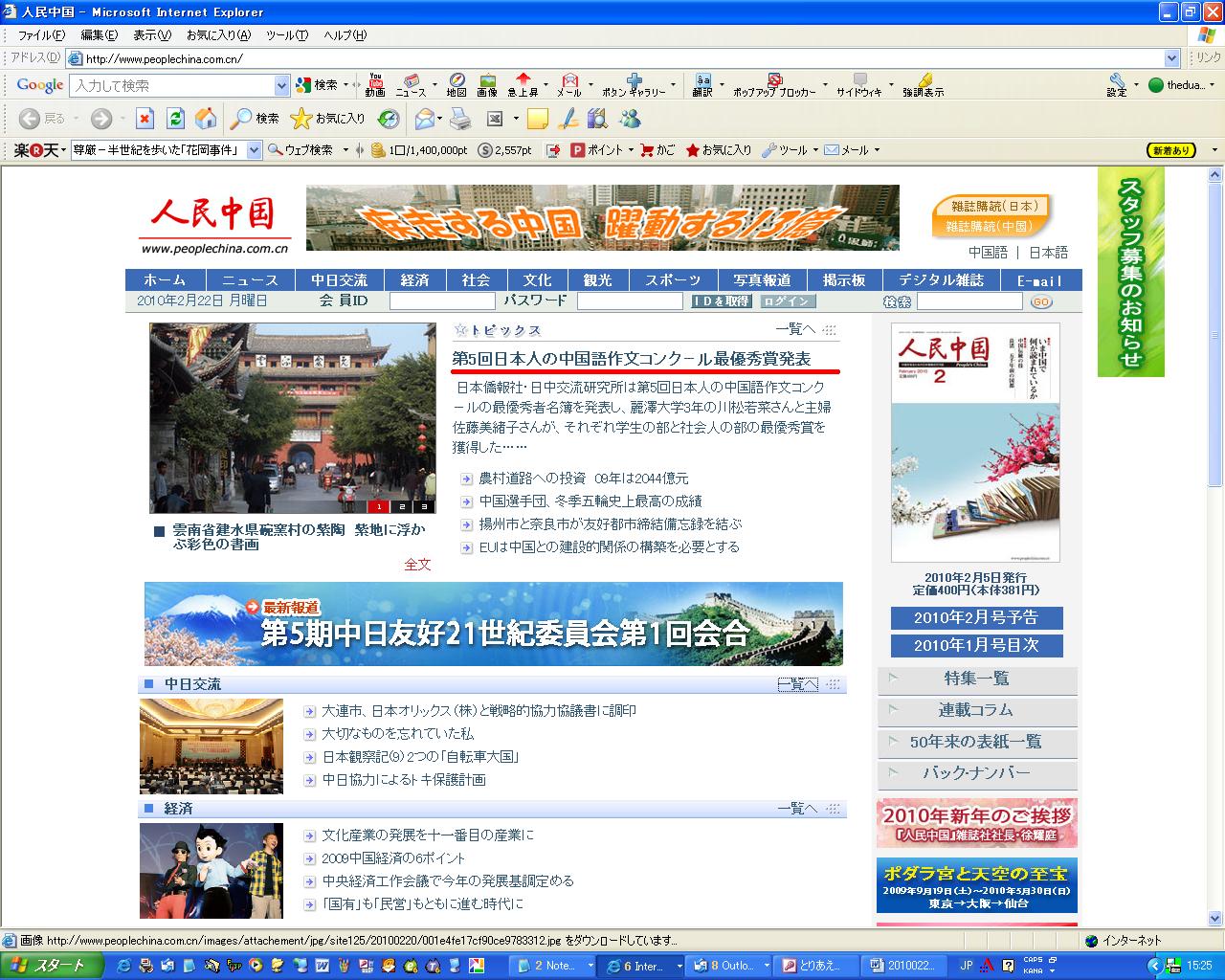Open Google 検索 button dropdown arrow

(346, 85)
